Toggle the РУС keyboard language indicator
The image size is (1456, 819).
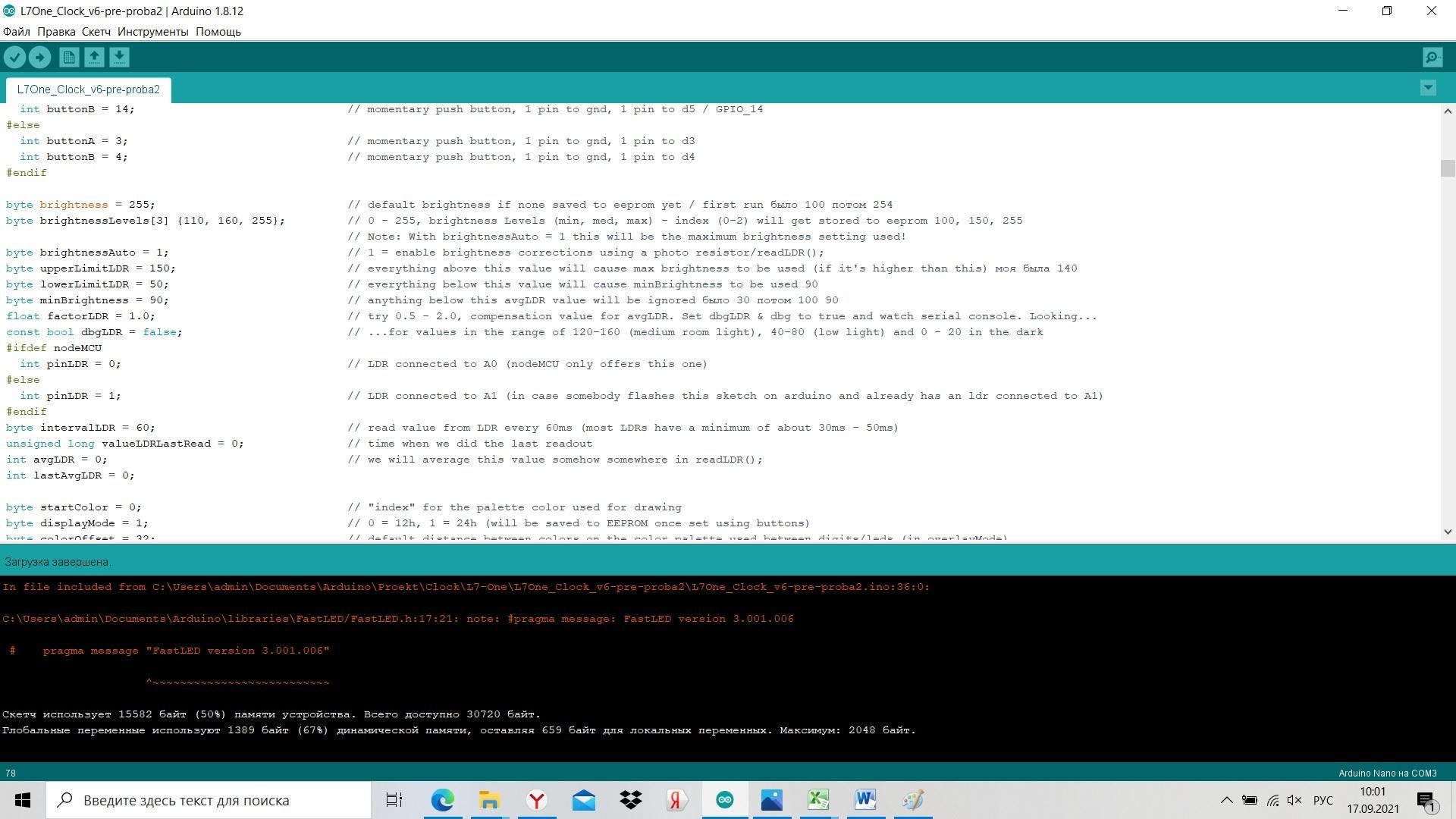[1323, 800]
